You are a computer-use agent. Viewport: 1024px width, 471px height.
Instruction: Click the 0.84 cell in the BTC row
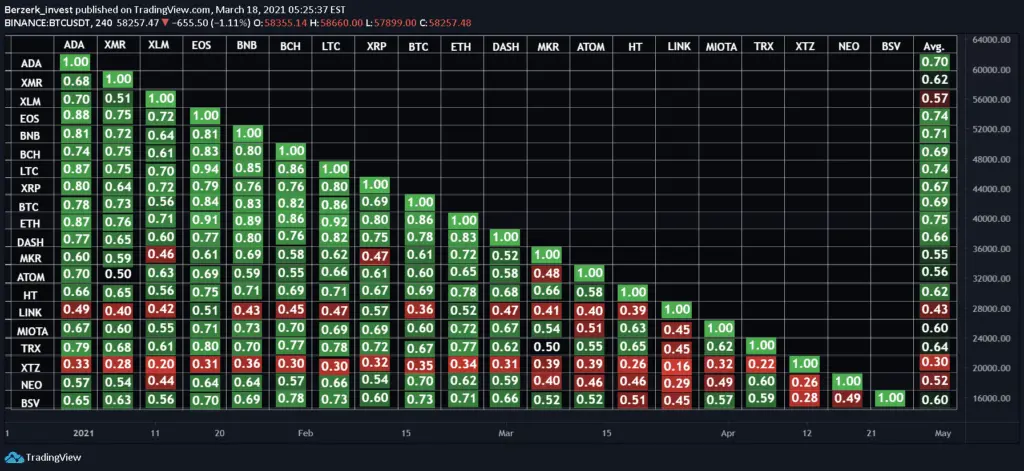click(x=204, y=201)
